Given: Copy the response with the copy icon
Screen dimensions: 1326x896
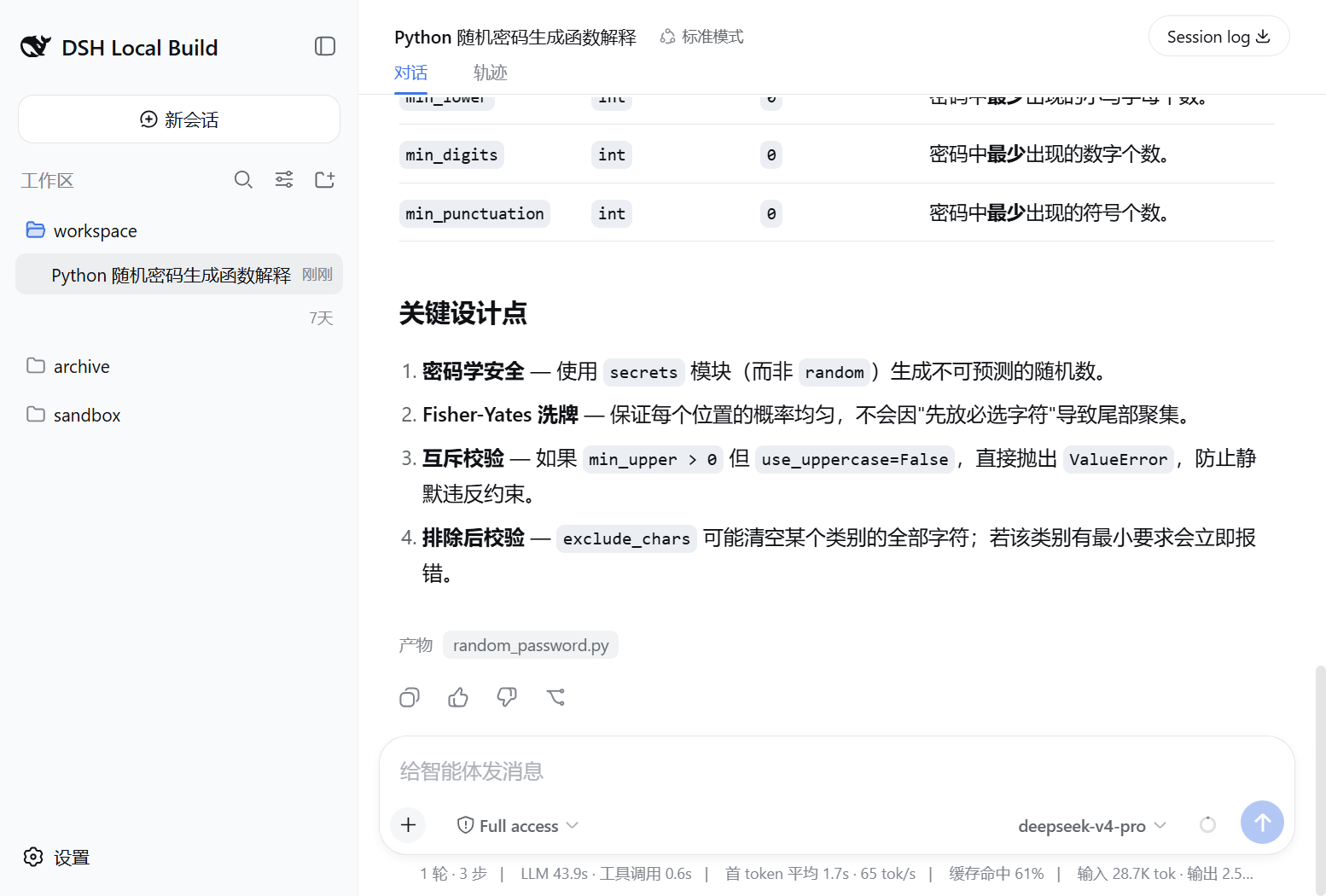Looking at the screenshot, I should 410,697.
